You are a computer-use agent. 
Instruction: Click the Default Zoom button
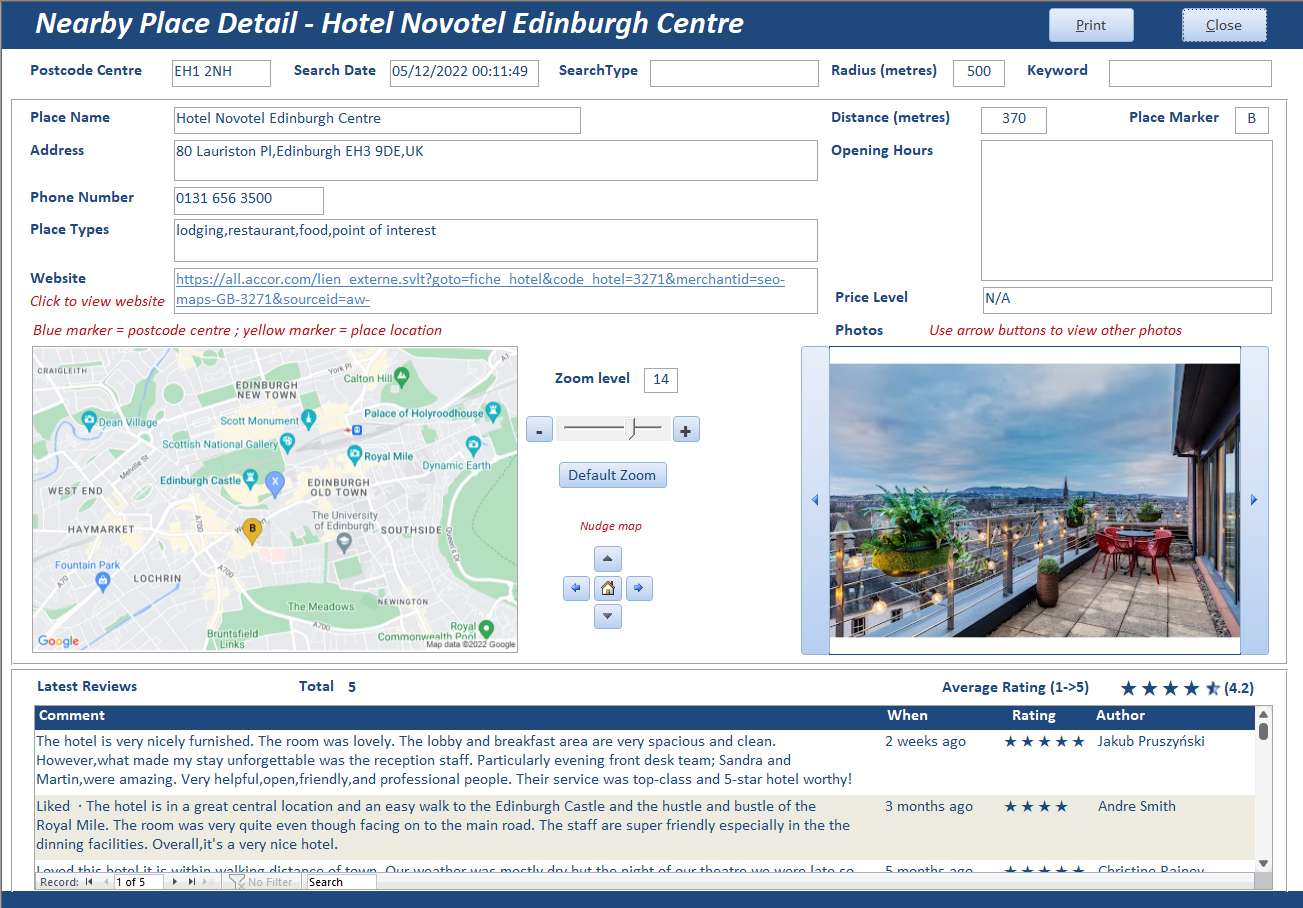(612, 475)
